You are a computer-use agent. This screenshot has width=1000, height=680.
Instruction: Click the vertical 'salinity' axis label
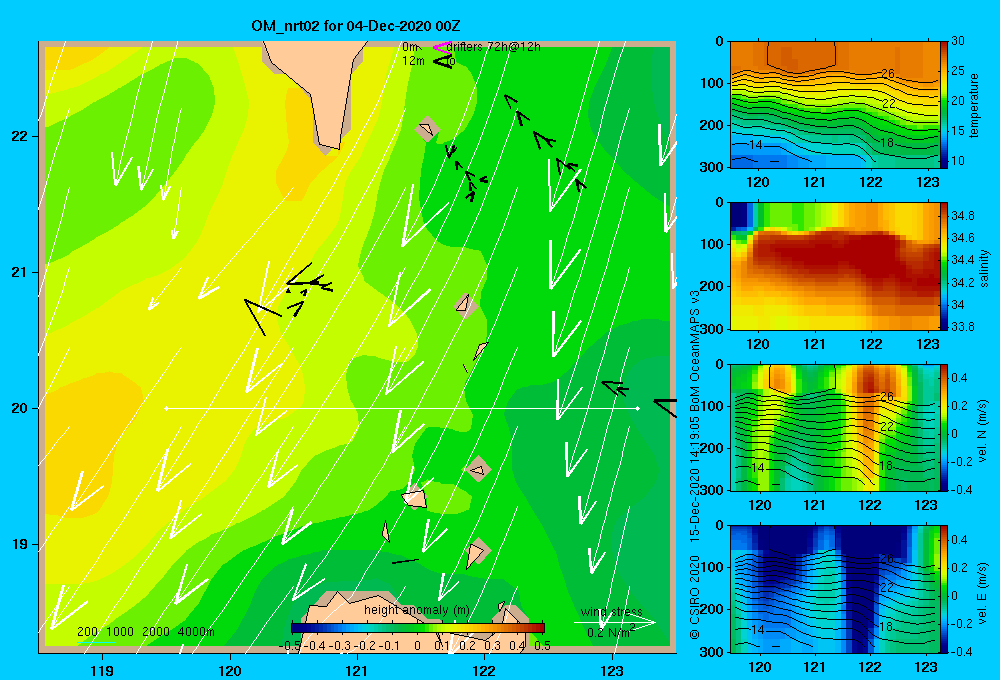[985, 268]
